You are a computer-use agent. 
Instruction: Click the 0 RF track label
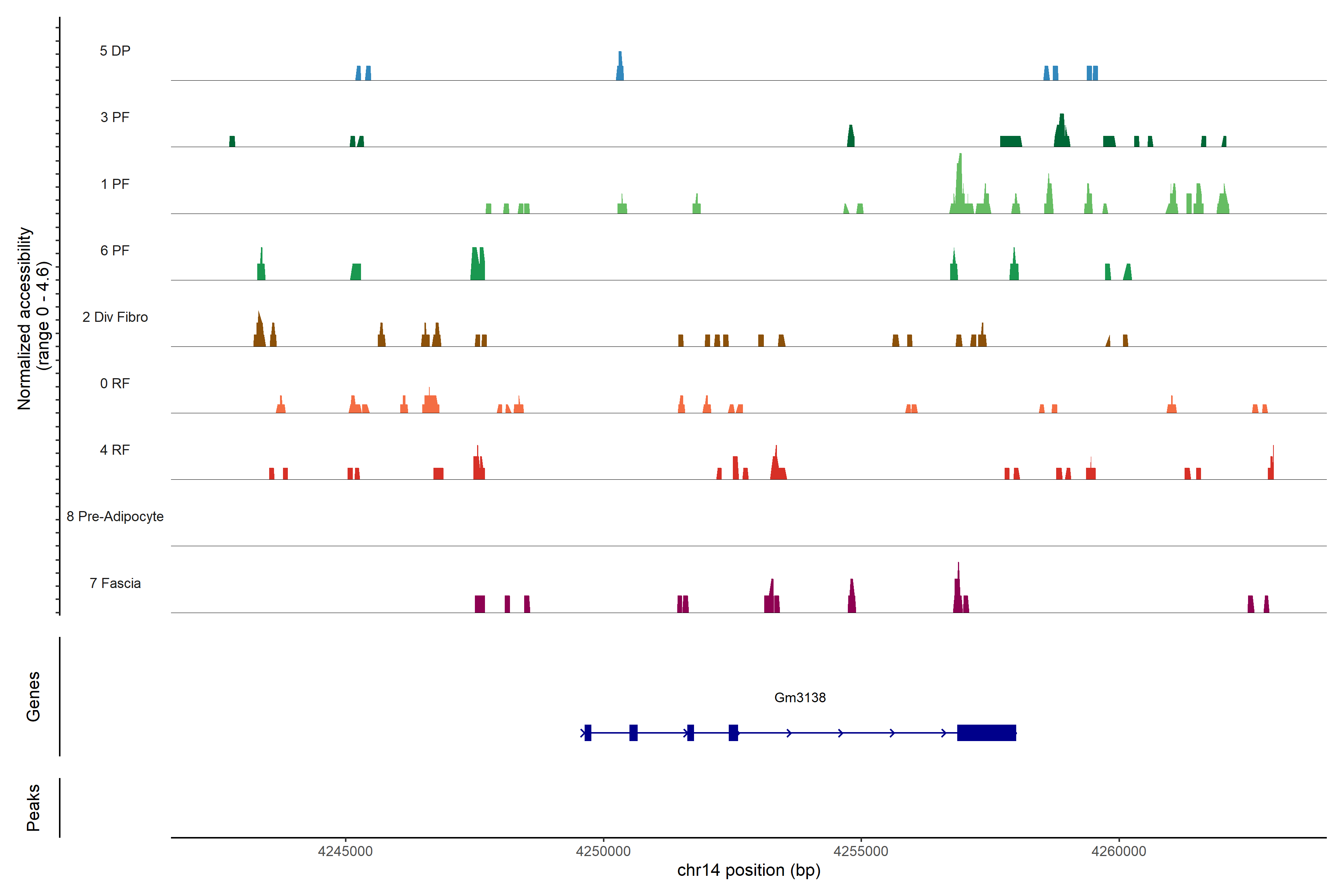[115, 383]
